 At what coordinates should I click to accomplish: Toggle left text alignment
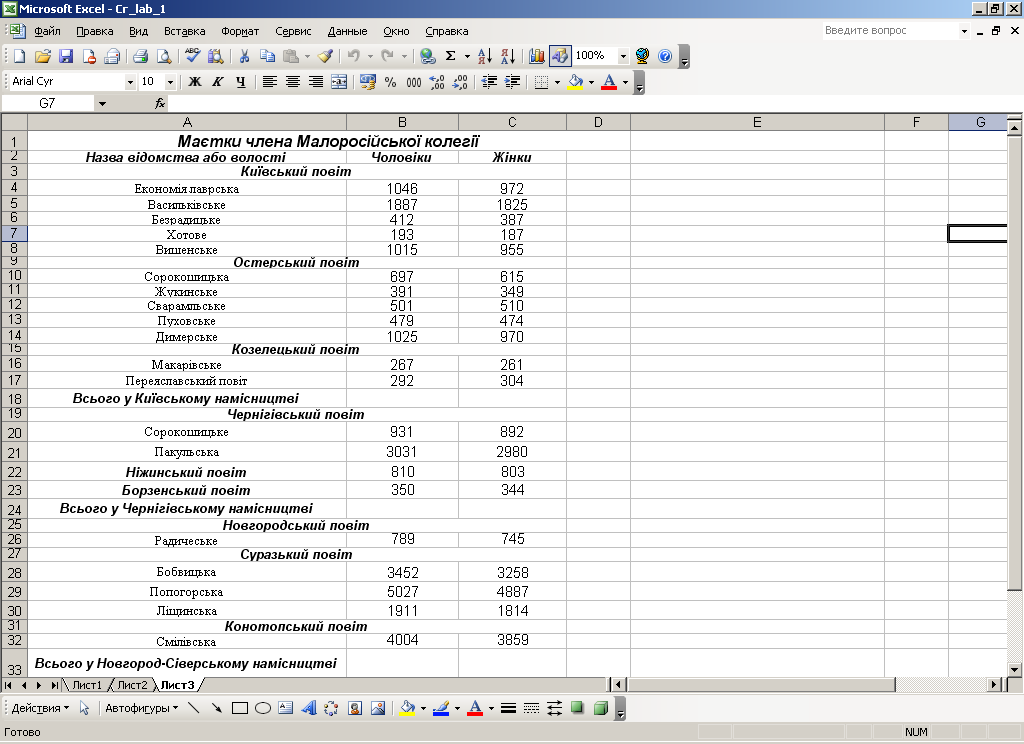pyautogui.click(x=269, y=82)
